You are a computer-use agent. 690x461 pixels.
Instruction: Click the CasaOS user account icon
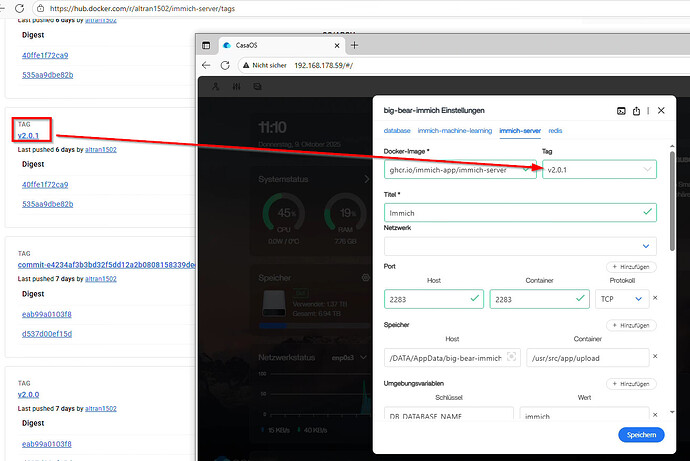pos(214,87)
